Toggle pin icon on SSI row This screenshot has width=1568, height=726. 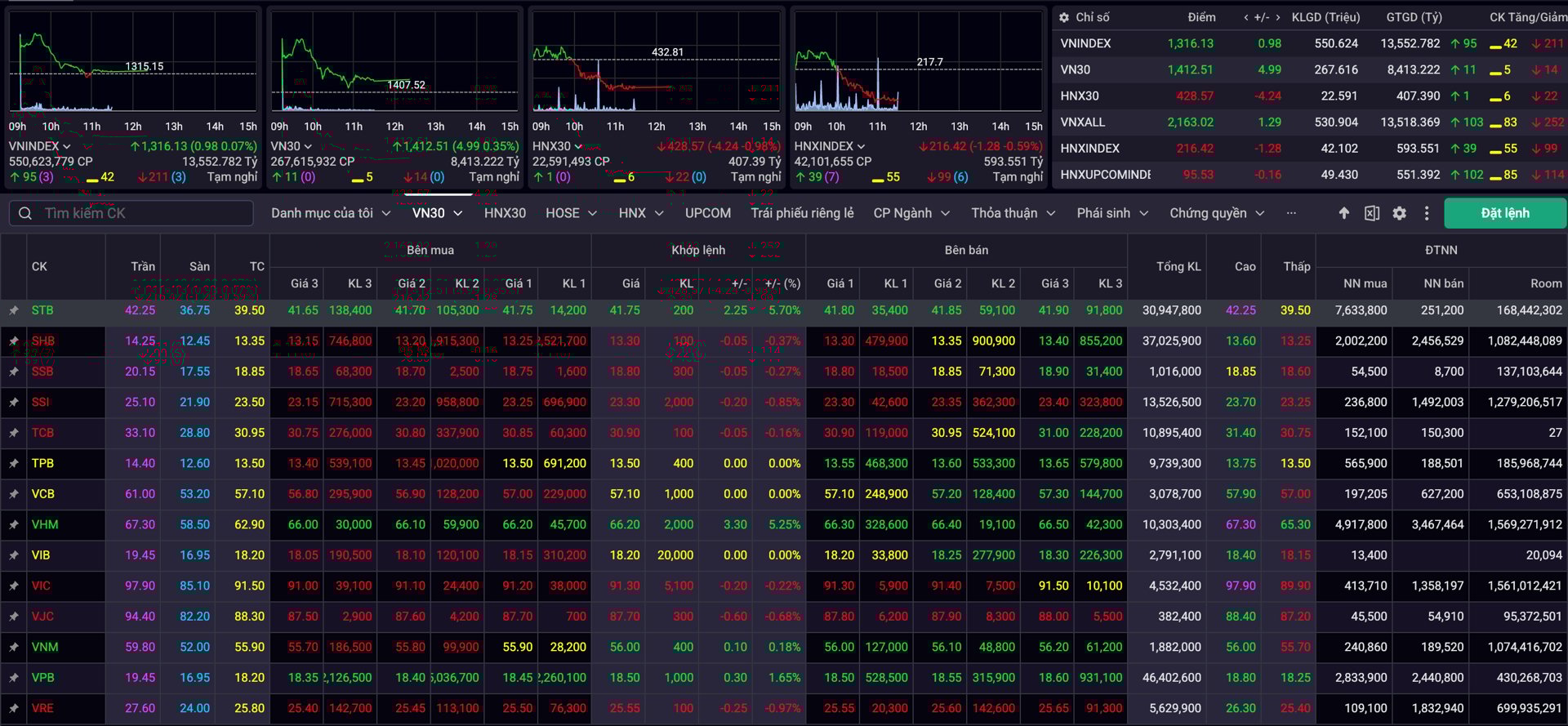tap(14, 402)
